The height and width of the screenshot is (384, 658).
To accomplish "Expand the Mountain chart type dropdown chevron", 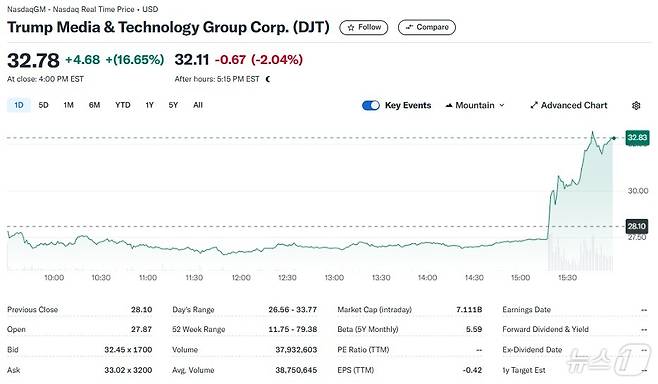I will (501, 105).
